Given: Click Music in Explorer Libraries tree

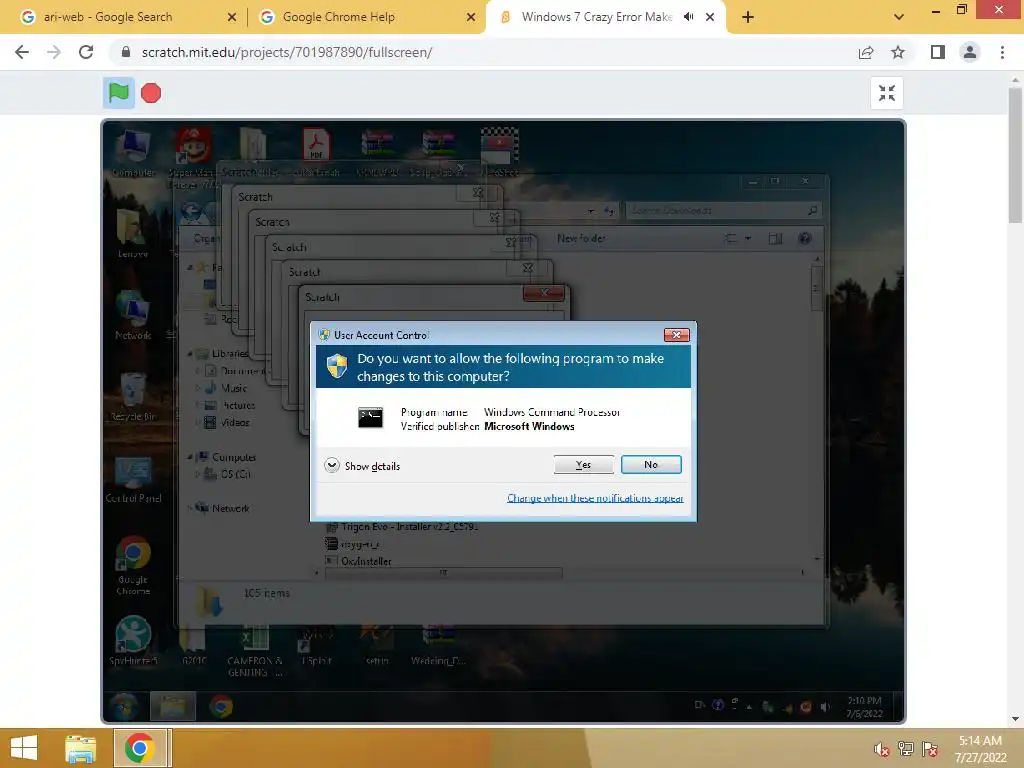Looking at the screenshot, I should 234,388.
